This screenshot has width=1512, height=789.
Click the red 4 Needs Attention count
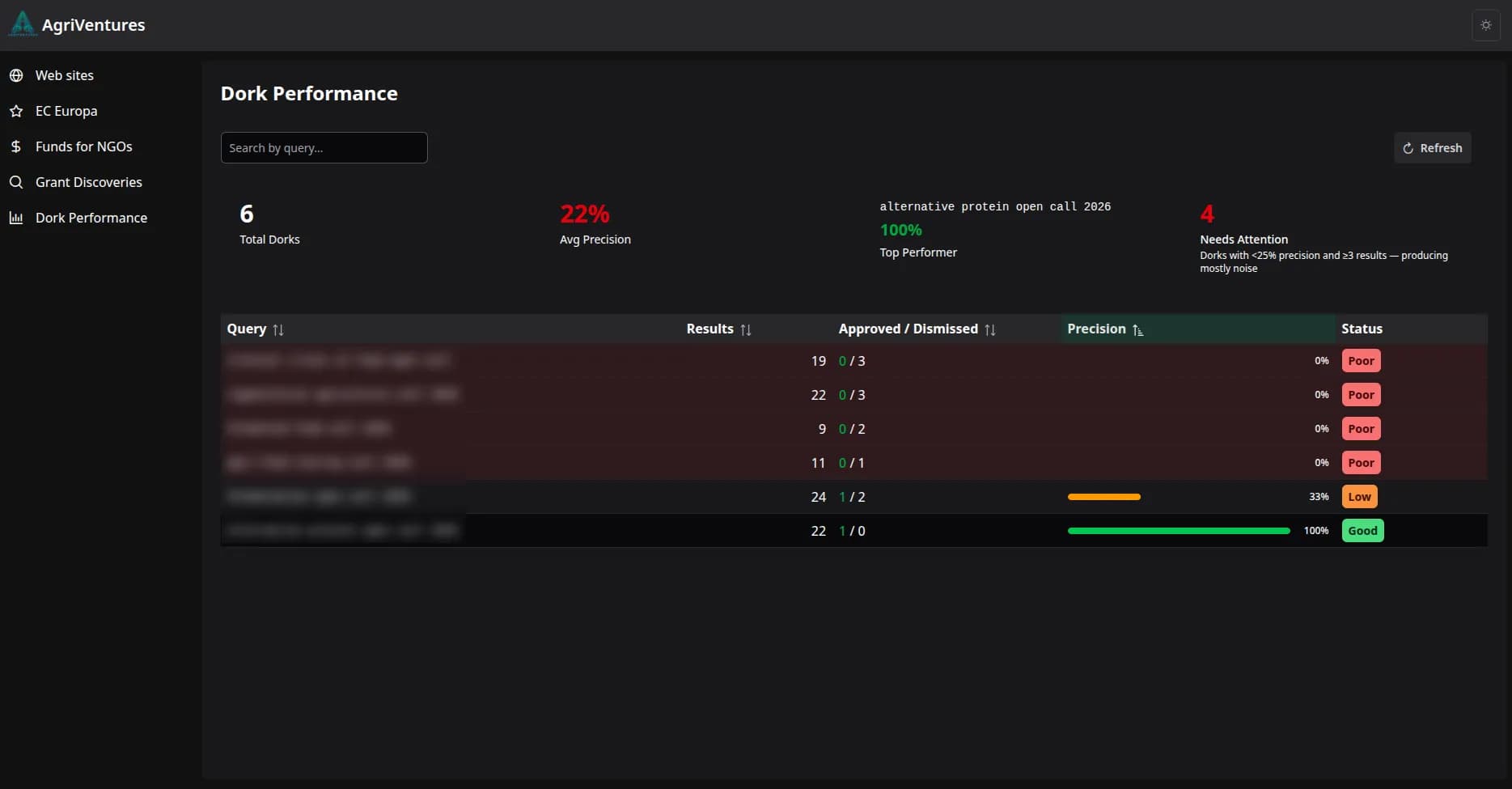[1207, 214]
